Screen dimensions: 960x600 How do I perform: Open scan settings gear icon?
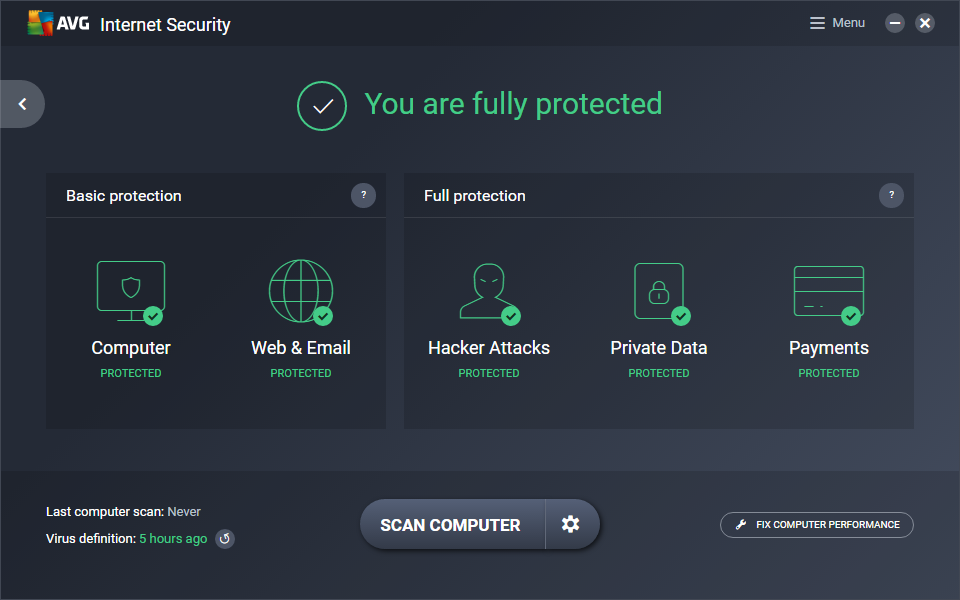tap(571, 525)
